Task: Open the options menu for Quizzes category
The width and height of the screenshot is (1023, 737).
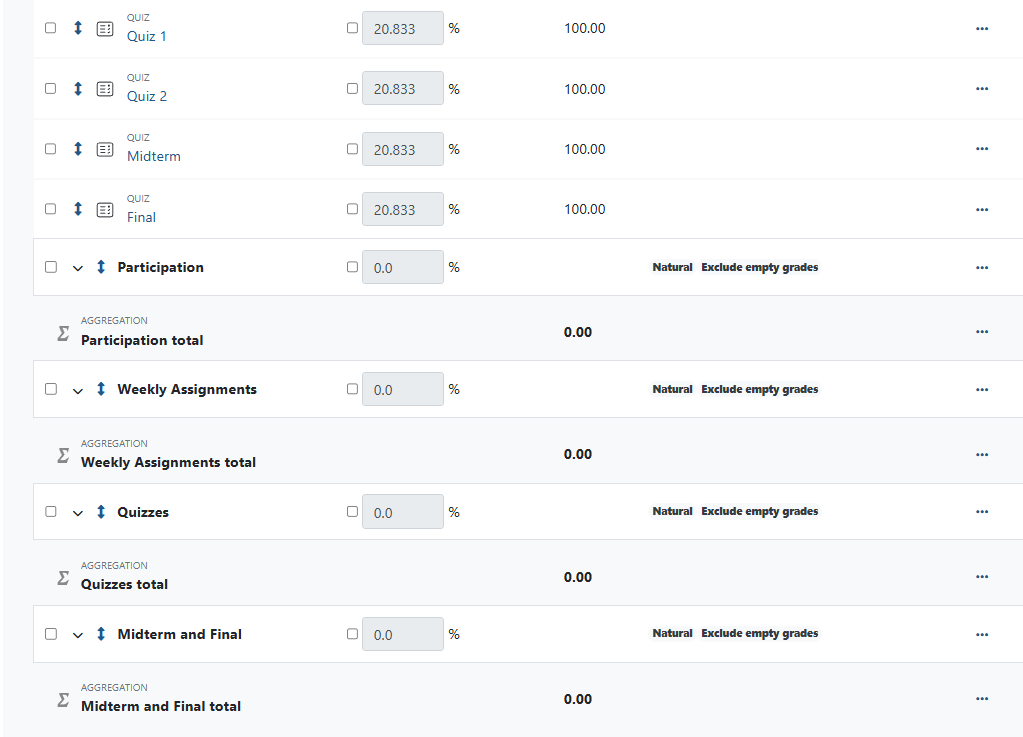Action: click(981, 511)
